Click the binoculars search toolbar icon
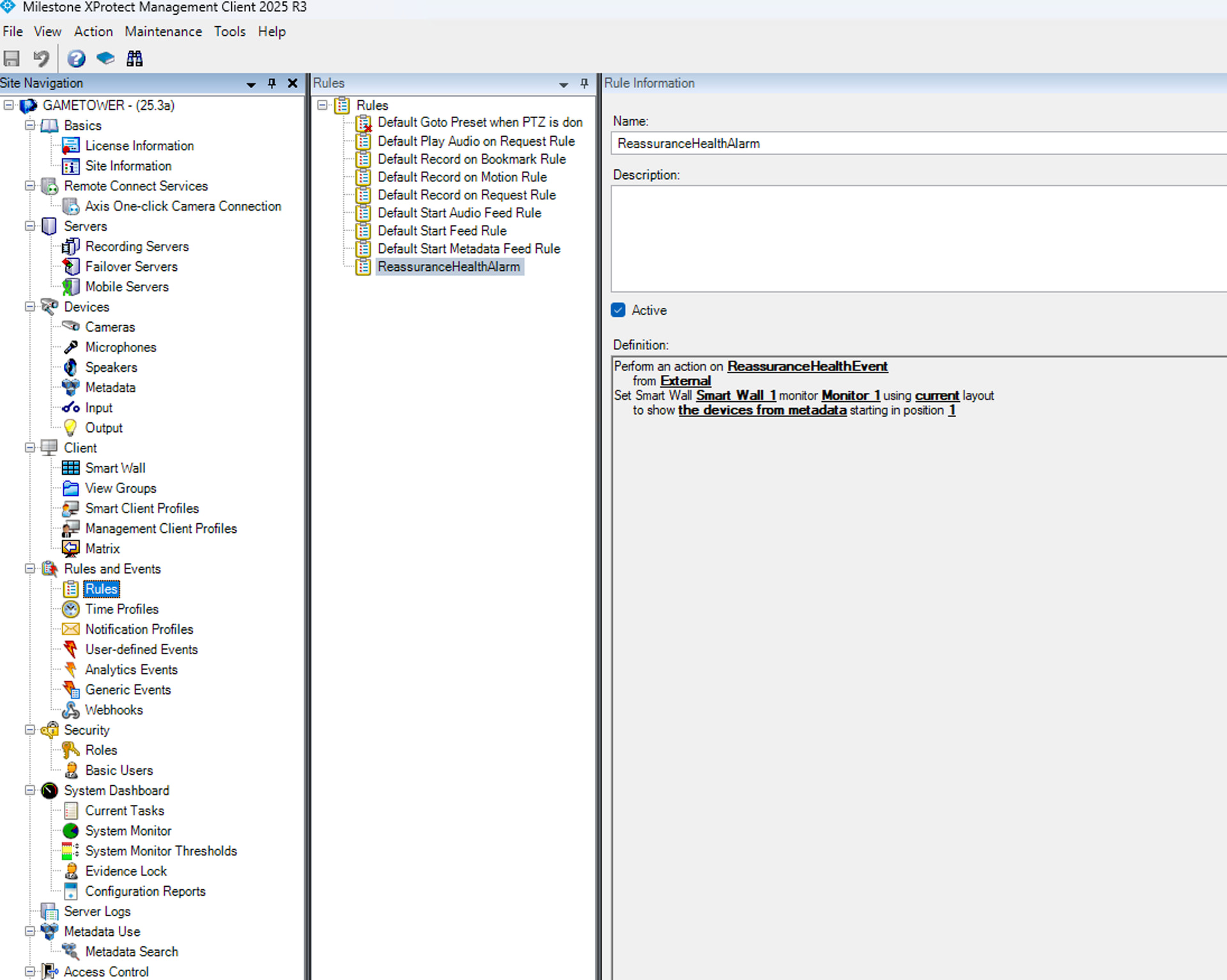This screenshot has height=980, width=1227. coord(135,59)
